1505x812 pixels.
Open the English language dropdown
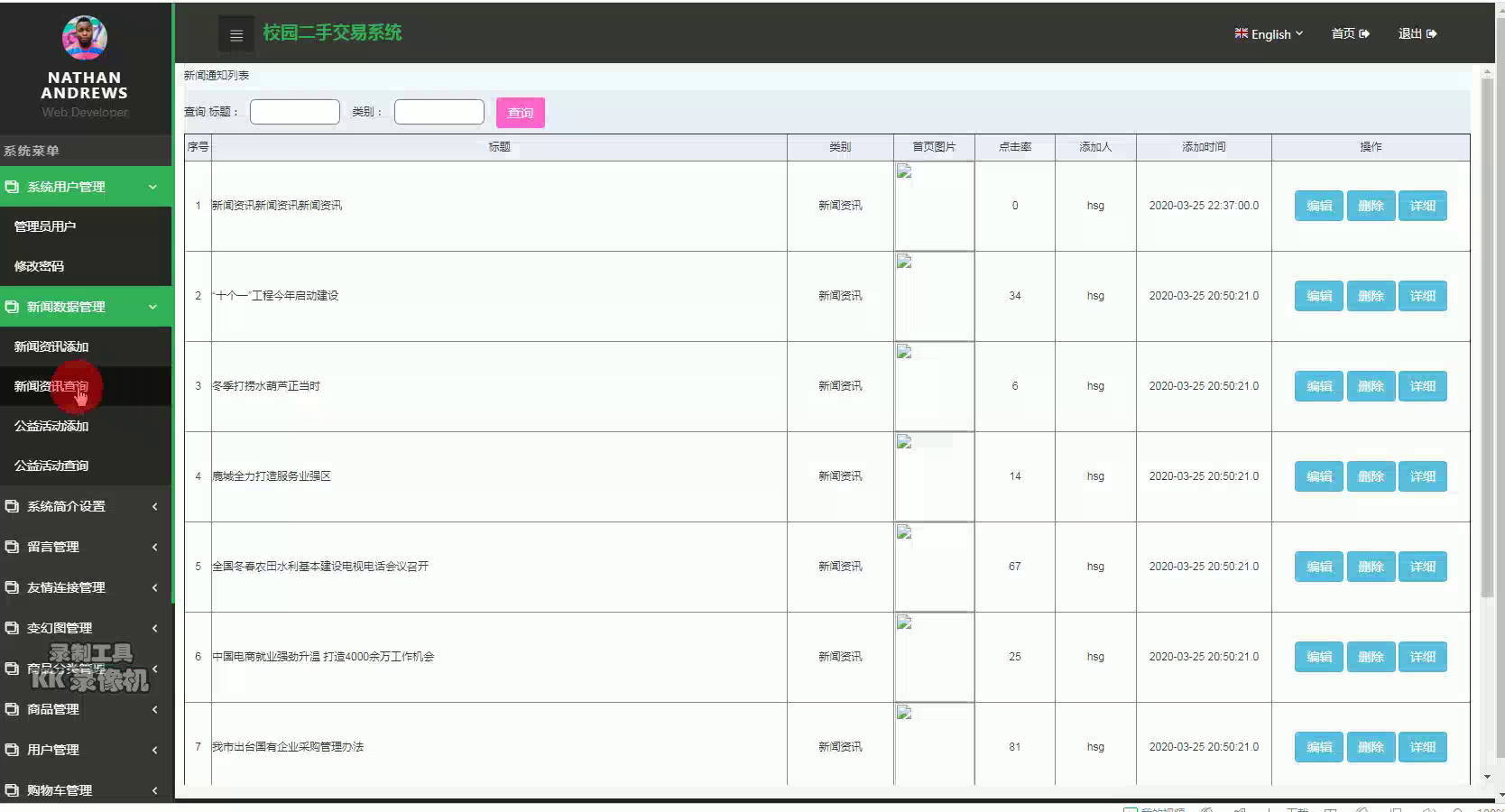pos(1270,33)
